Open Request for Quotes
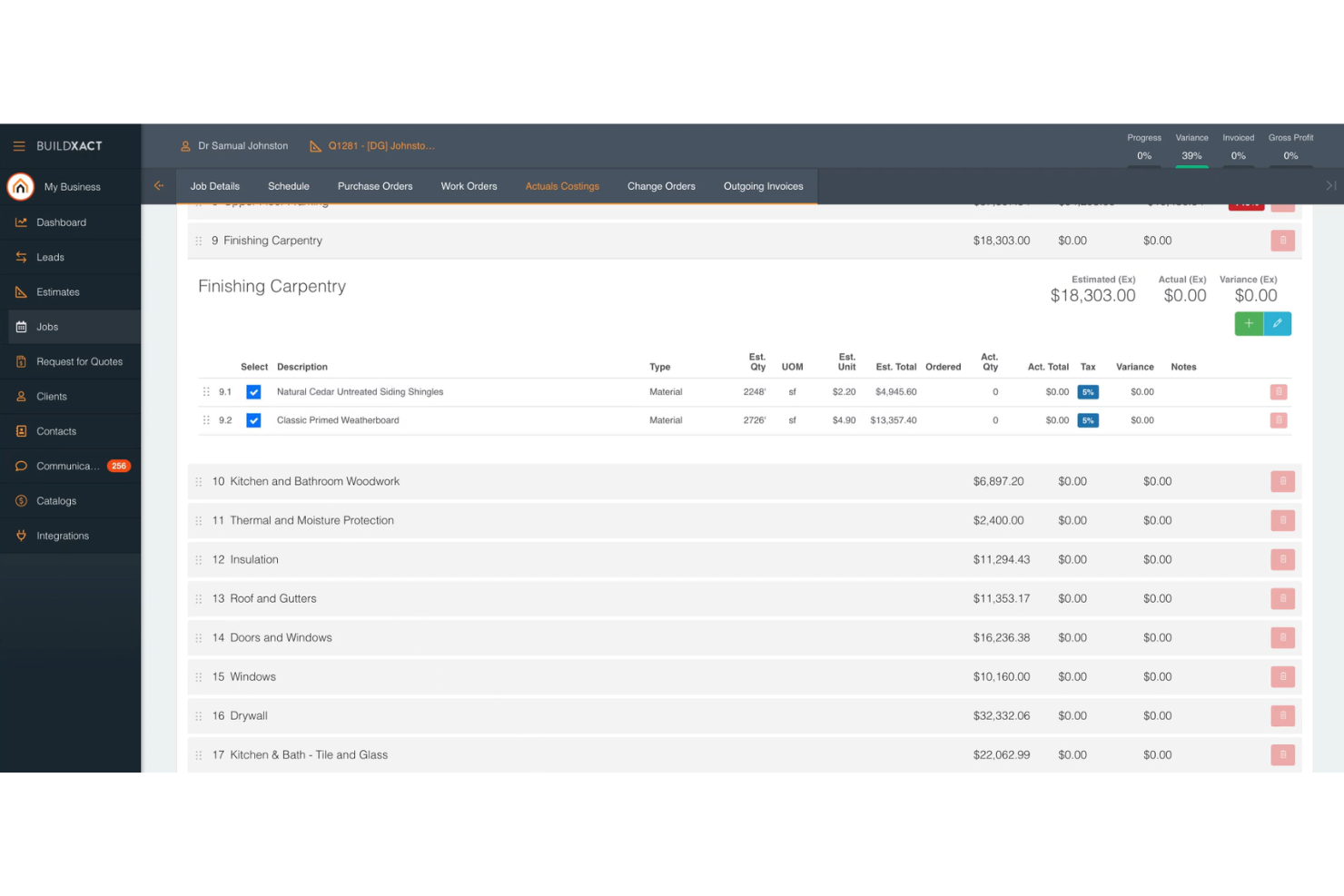1344x896 pixels. click(79, 361)
